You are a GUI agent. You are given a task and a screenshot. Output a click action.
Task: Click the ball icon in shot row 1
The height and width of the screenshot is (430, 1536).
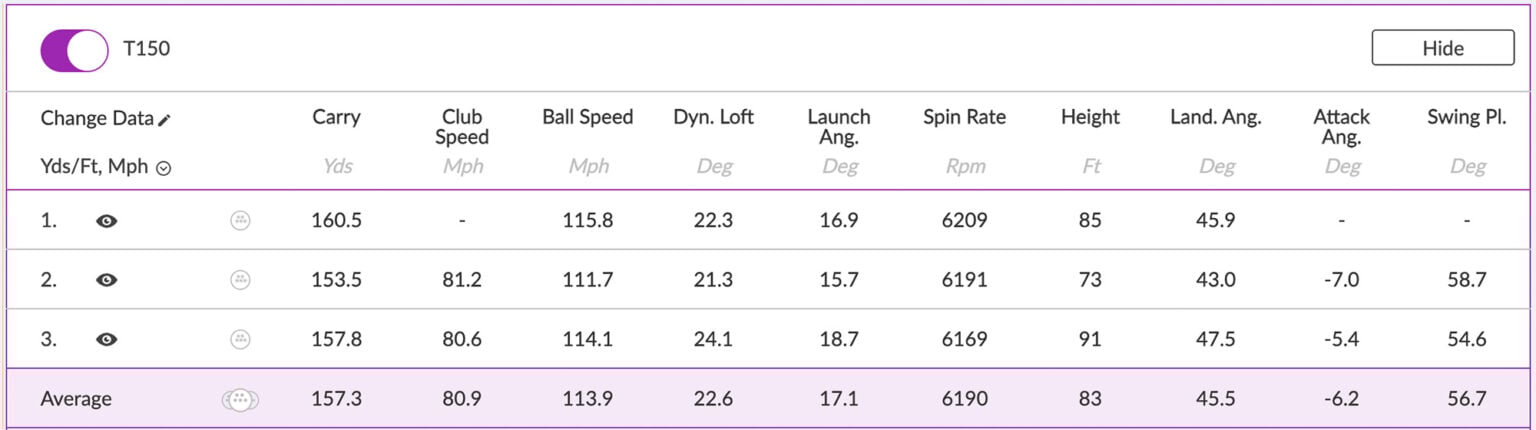pos(240,221)
